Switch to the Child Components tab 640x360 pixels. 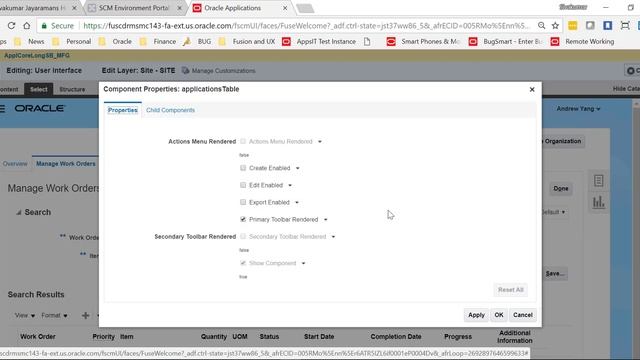(170, 110)
